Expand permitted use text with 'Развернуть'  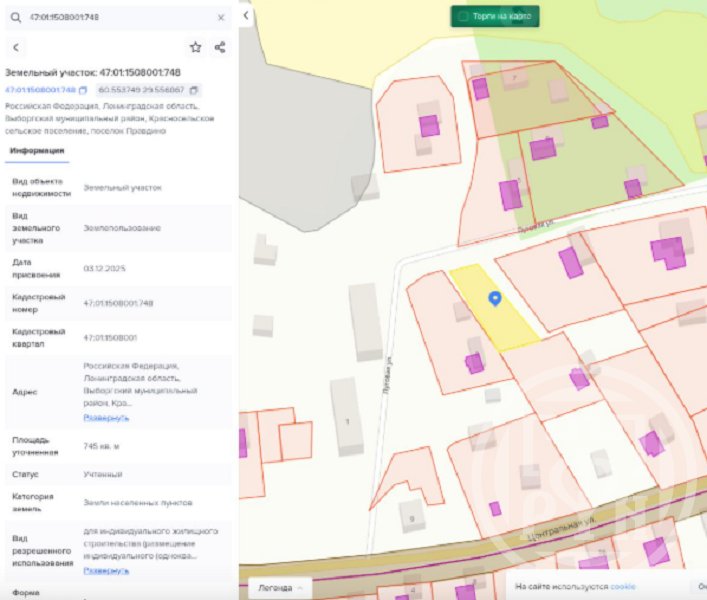tap(106, 570)
